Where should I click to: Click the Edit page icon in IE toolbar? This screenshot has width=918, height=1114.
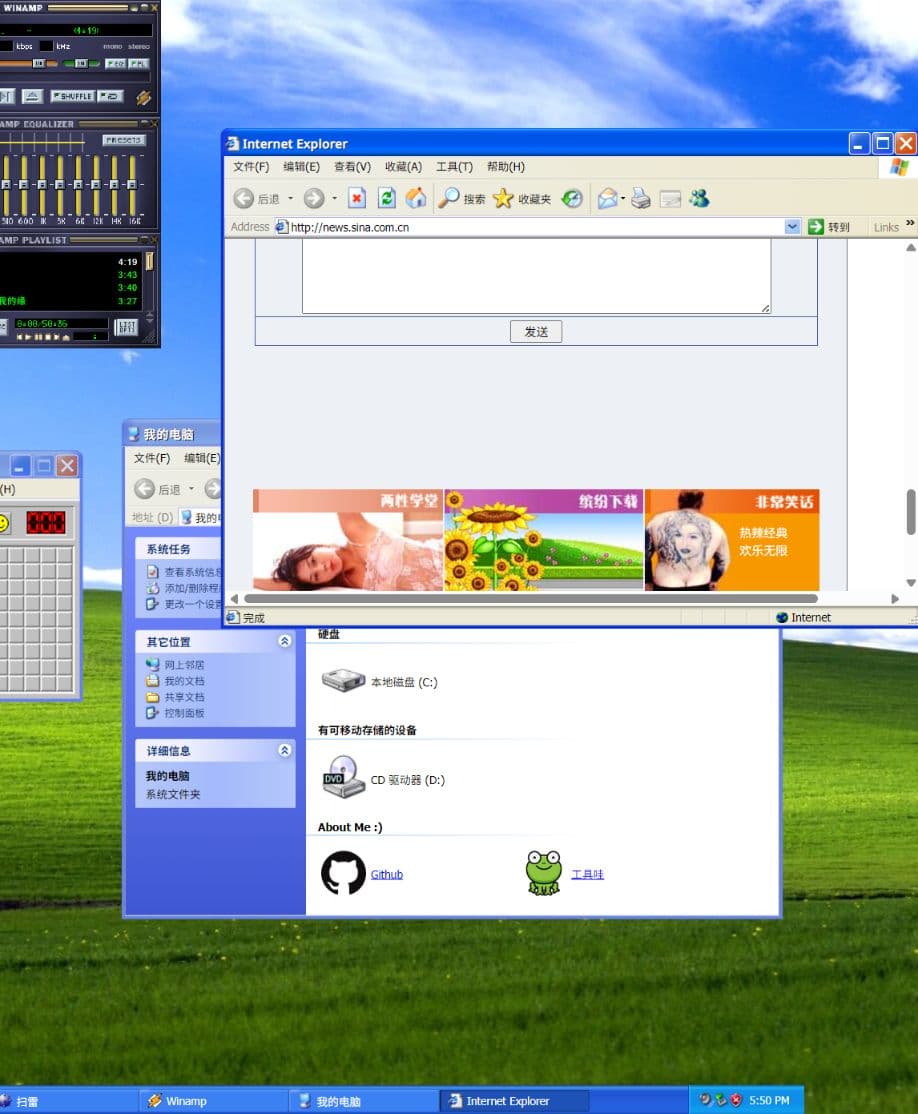pyautogui.click(x=670, y=199)
